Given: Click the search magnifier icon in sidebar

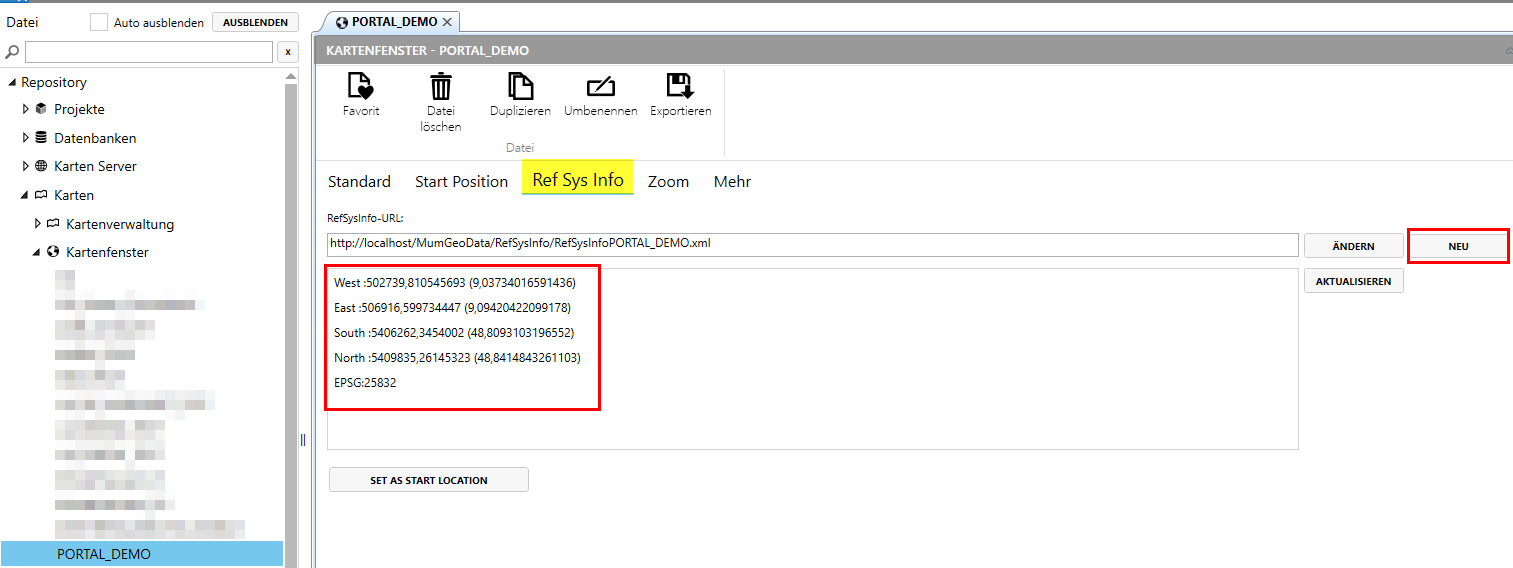Looking at the screenshot, I should click(x=13, y=51).
